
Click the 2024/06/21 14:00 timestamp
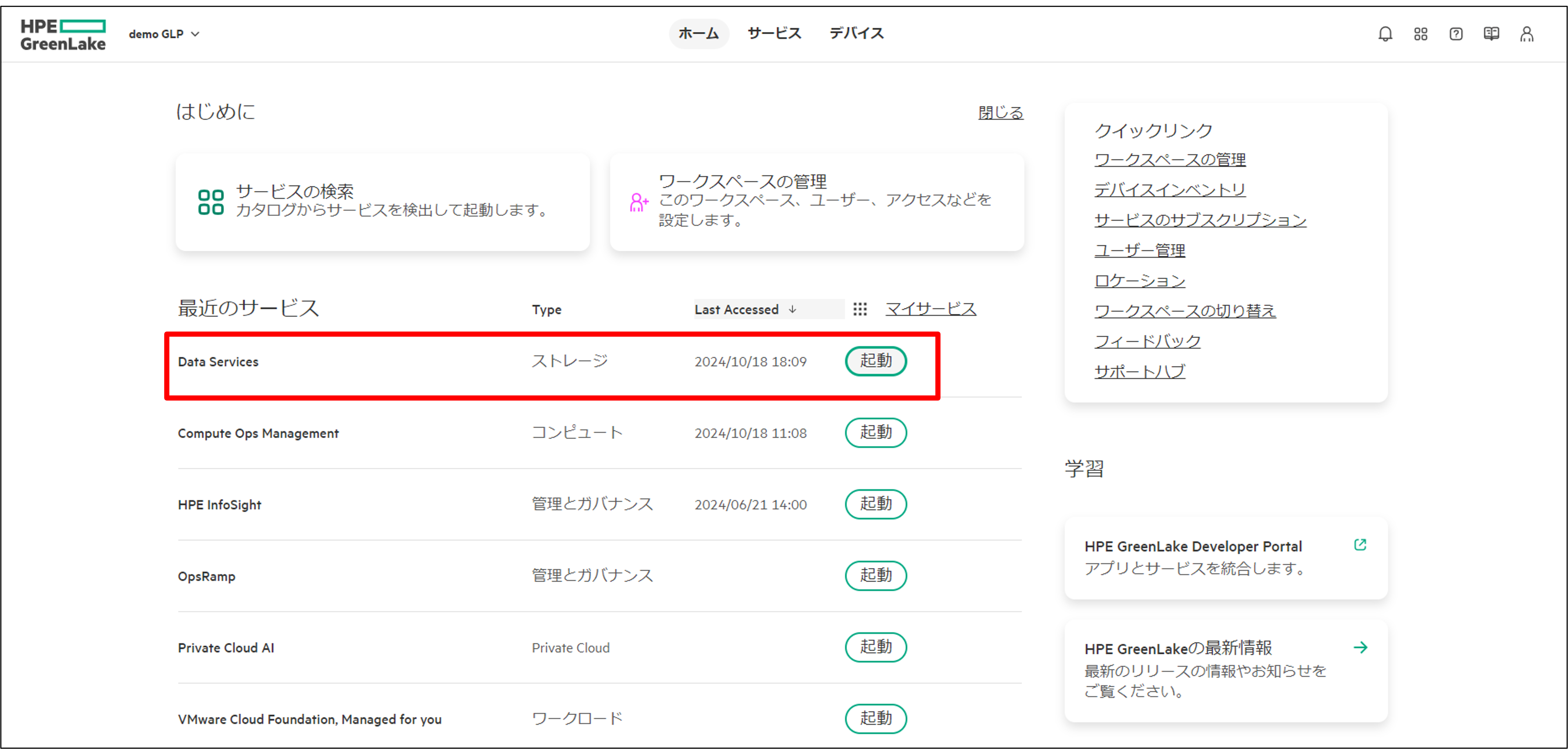pyautogui.click(x=750, y=504)
